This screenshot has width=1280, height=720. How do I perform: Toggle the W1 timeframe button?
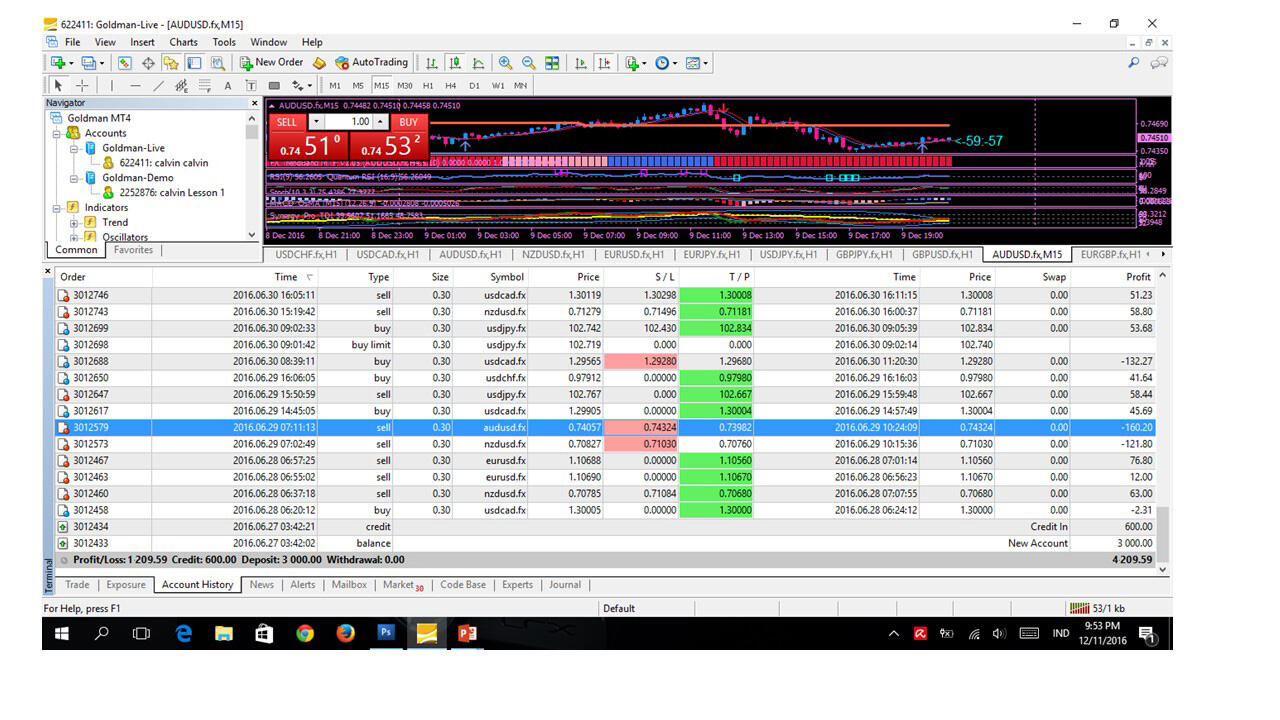498,85
